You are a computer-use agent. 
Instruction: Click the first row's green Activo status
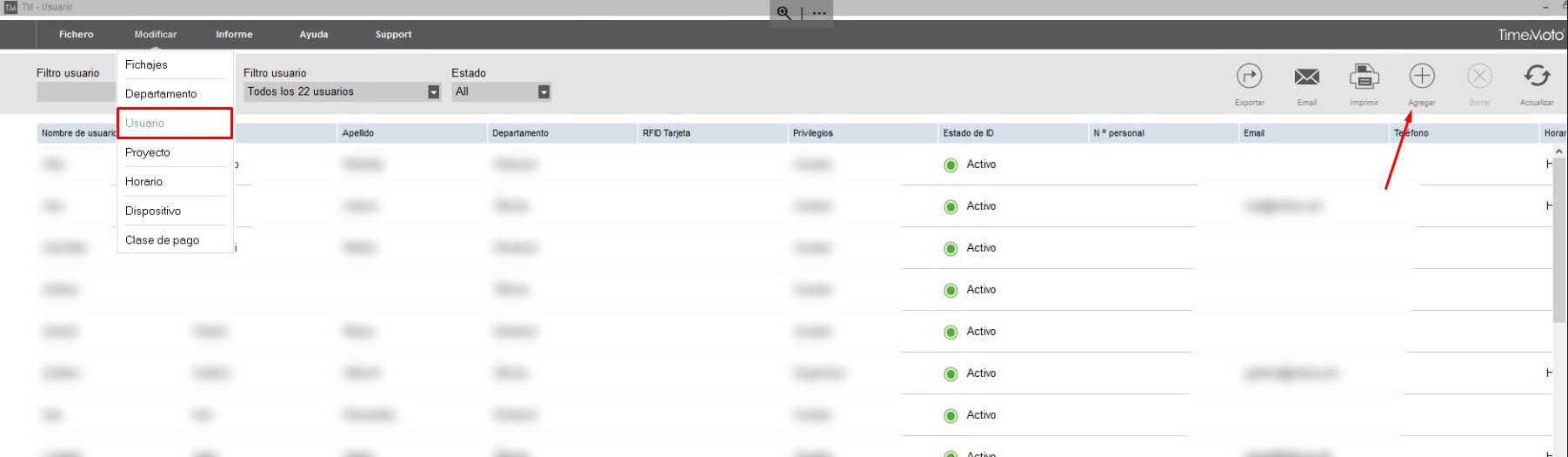(971, 165)
